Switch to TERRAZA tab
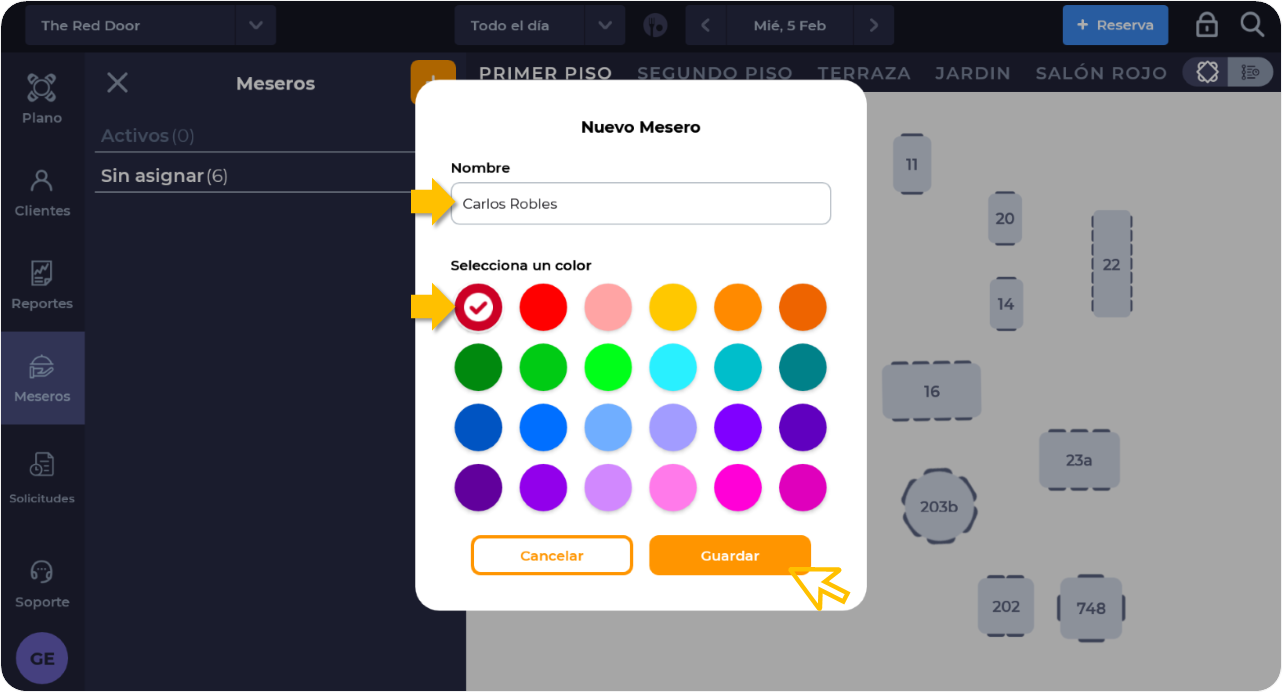The image size is (1282, 692). tap(864, 73)
